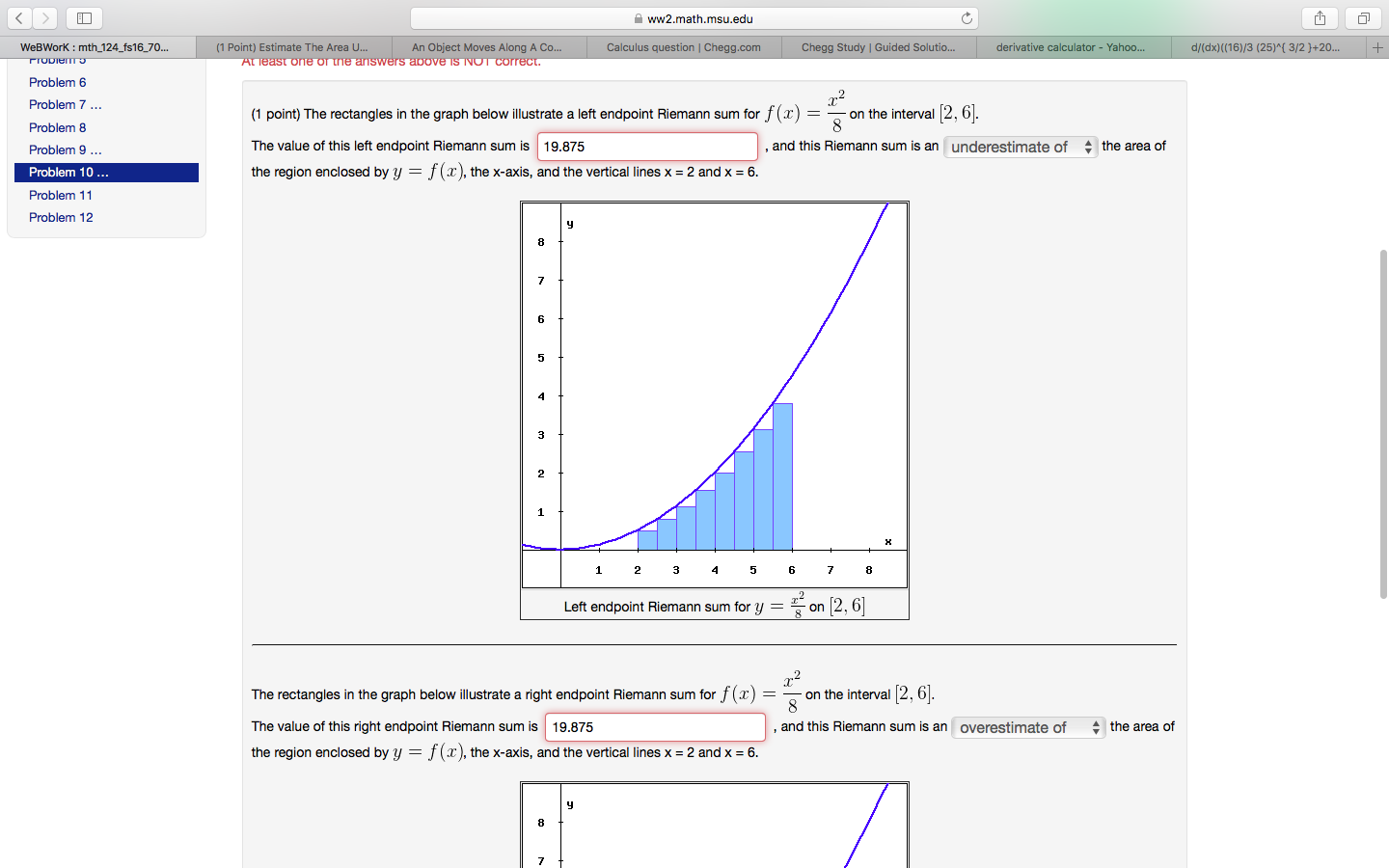Click the left endpoint Riemann sum answer field

[646, 147]
